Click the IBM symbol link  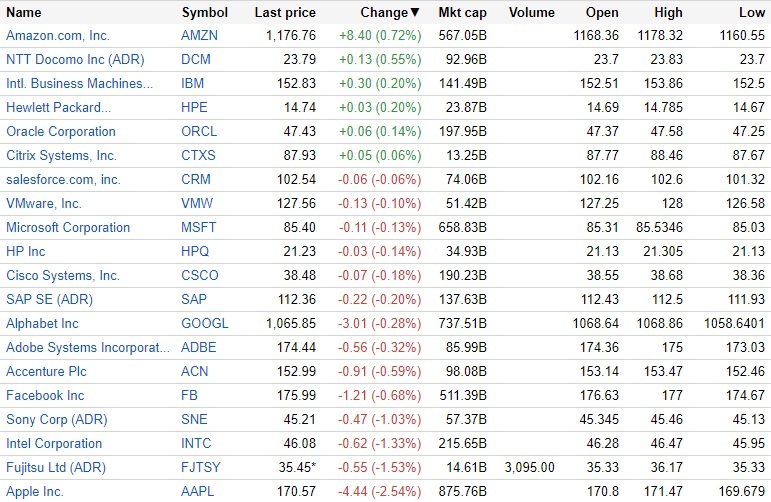(x=192, y=84)
